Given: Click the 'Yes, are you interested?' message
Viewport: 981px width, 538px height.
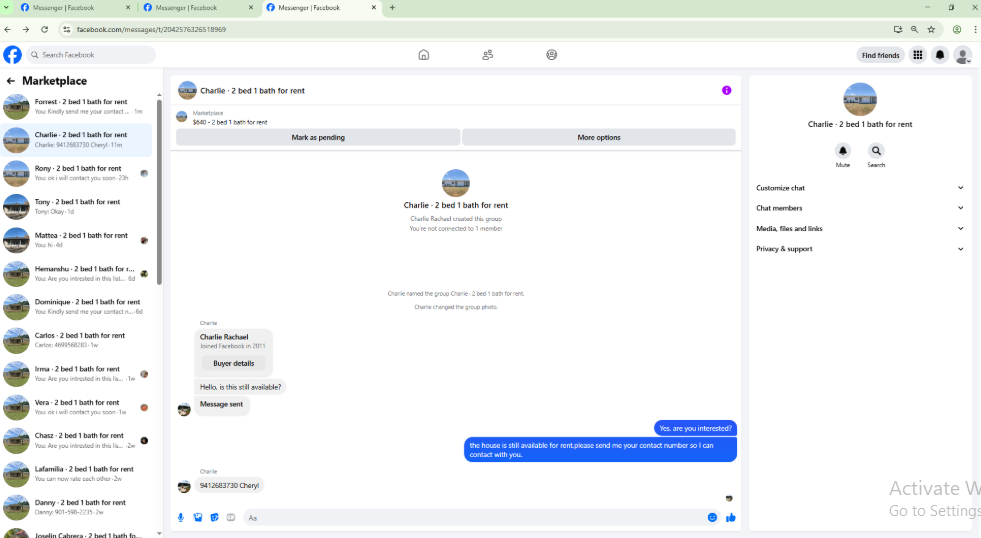Looking at the screenshot, I should [695, 429].
